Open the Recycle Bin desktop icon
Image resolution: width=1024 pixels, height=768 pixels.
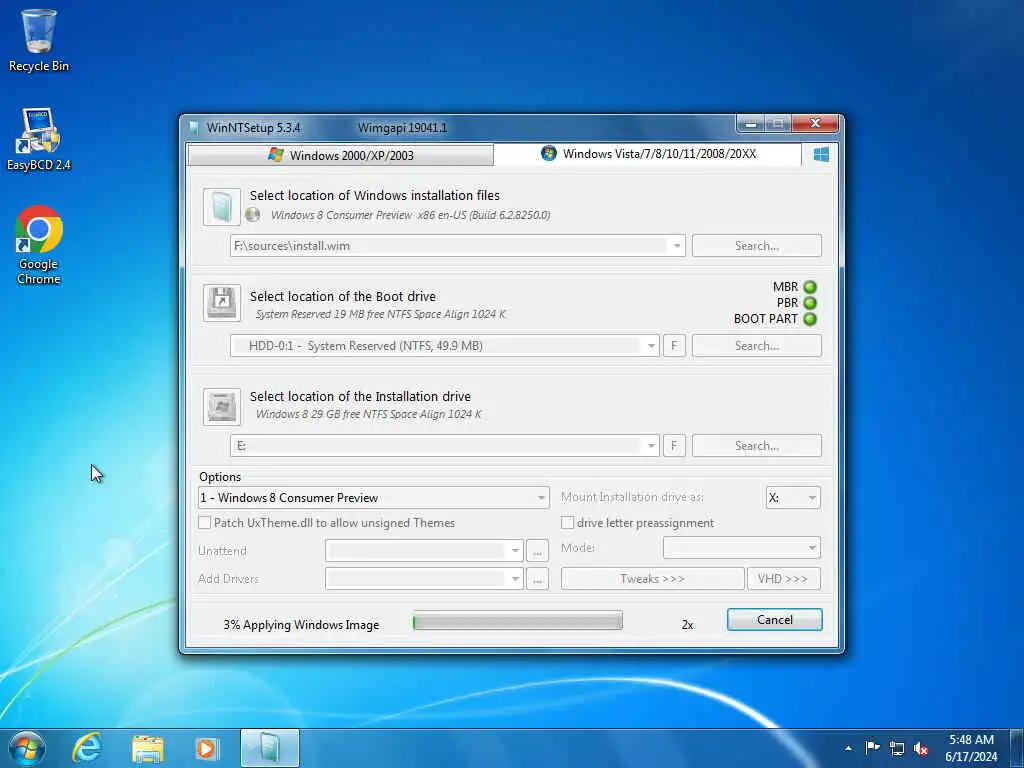pos(39,40)
